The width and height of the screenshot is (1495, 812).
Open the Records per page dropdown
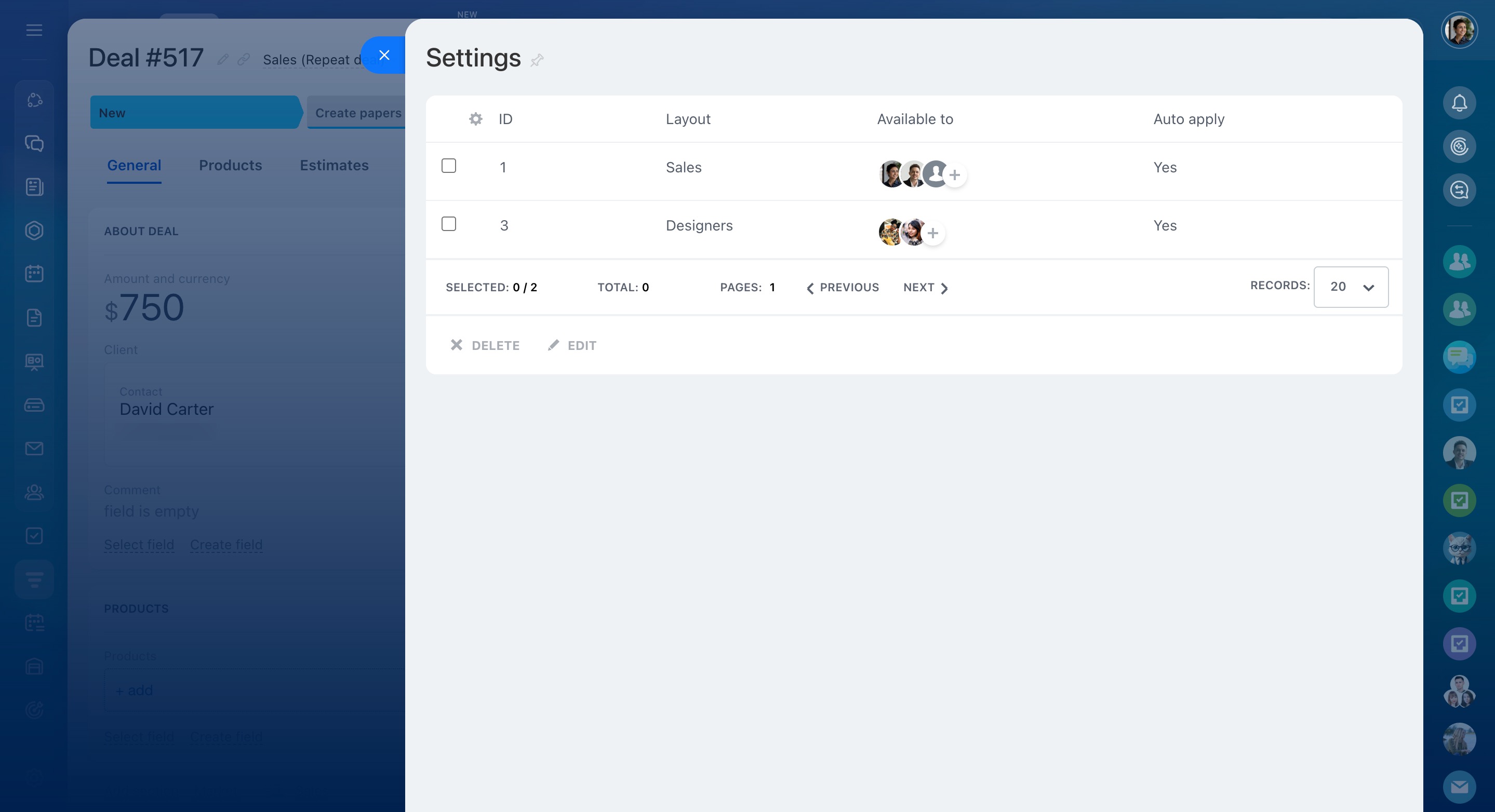point(1351,287)
